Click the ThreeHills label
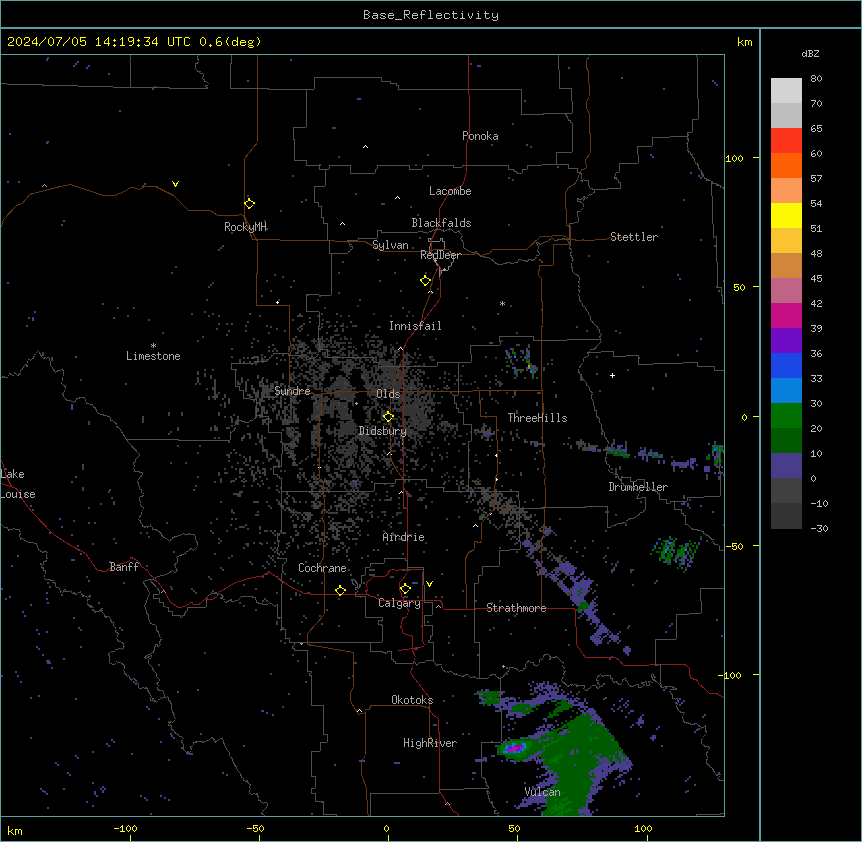The height and width of the screenshot is (842, 862). coord(537,418)
